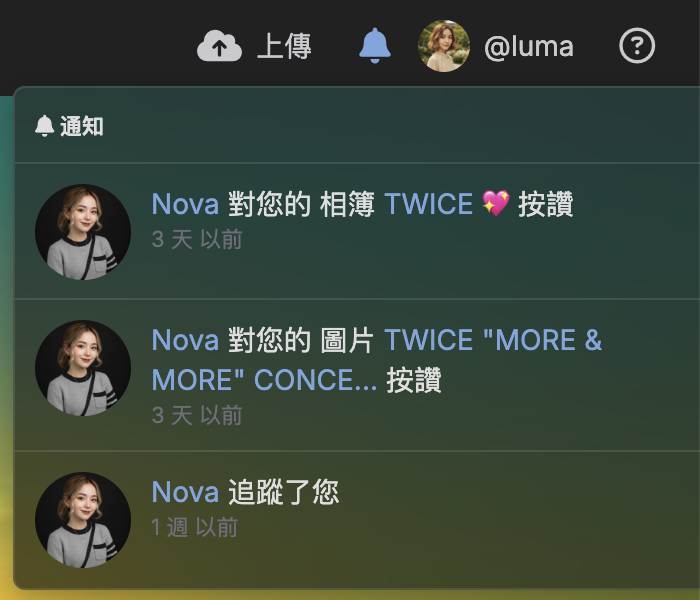The image size is (700, 600).
Task: Open the TWICE "MORE & MORE" CONCE... image link
Action: pyautogui.click(x=377, y=360)
